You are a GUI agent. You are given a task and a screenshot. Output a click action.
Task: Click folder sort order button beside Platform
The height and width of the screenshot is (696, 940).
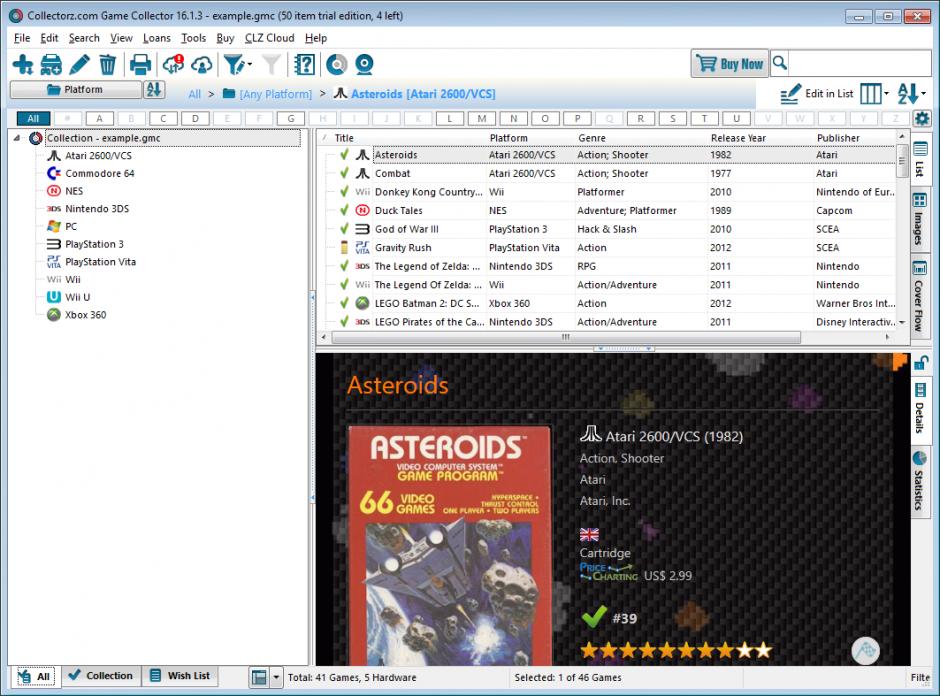(154, 90)
